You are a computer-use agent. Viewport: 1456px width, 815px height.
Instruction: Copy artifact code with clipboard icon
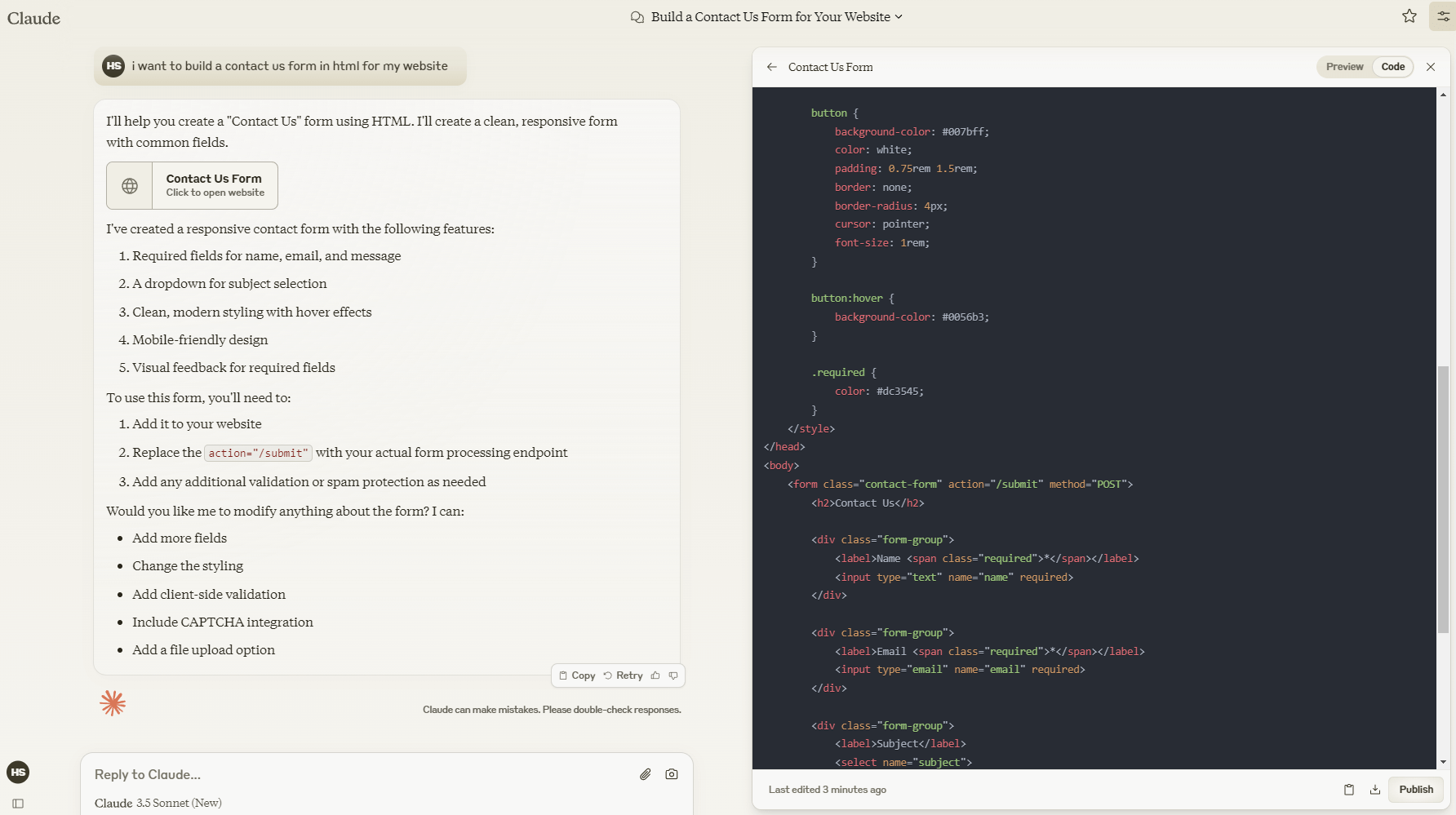tap(1349, 790)
